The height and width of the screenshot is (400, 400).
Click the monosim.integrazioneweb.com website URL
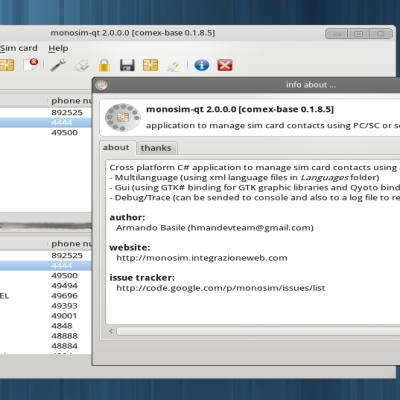point(202,258)
